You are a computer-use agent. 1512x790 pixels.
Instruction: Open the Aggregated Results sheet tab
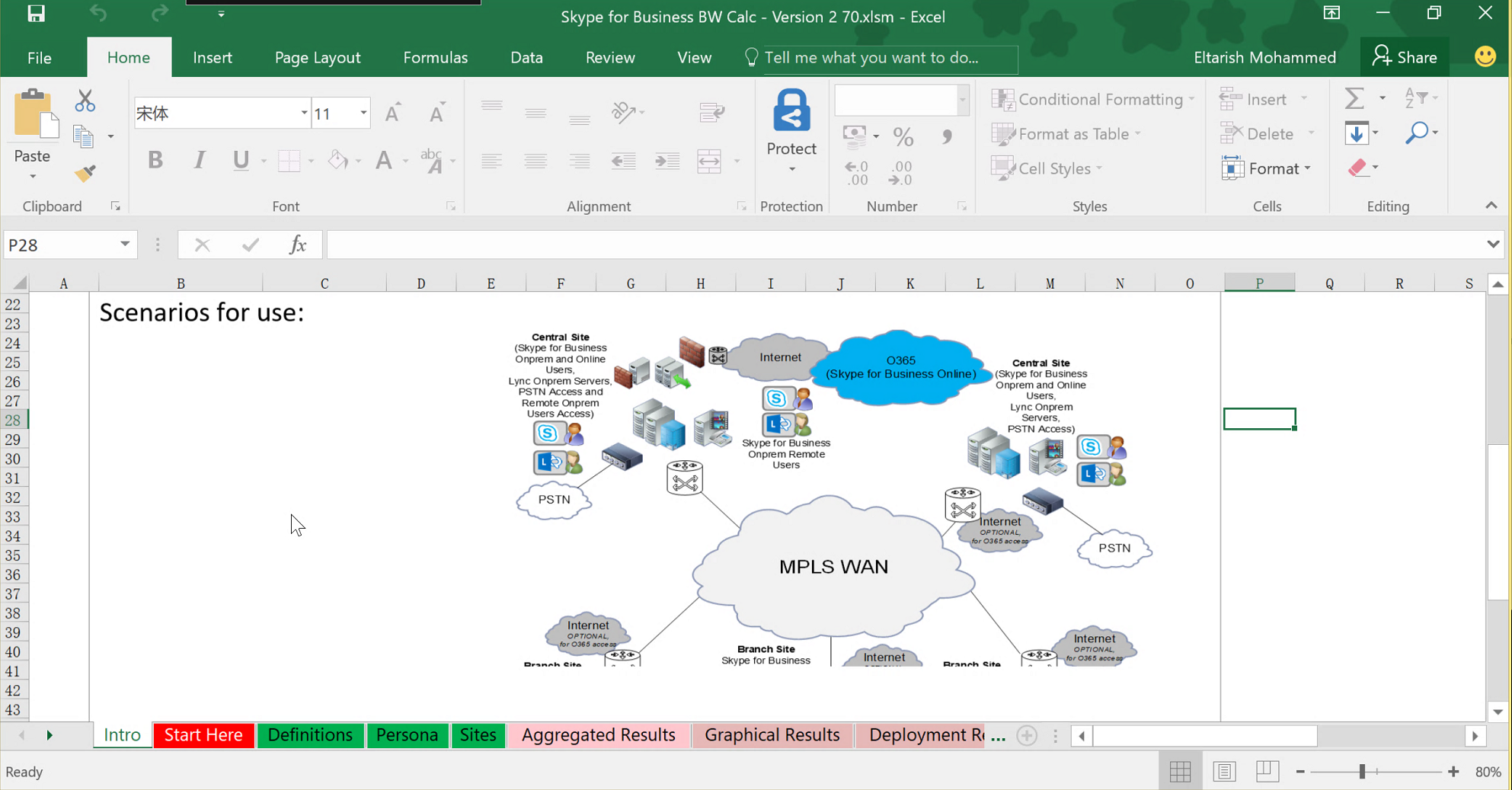tap(599, 735)
